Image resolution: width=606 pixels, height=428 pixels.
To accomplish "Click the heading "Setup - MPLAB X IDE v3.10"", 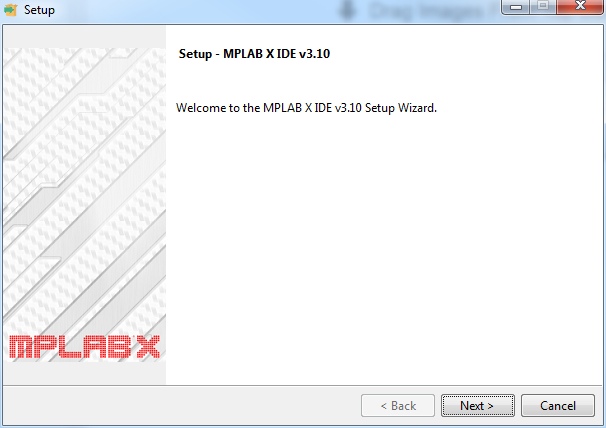I will (254, 53).
